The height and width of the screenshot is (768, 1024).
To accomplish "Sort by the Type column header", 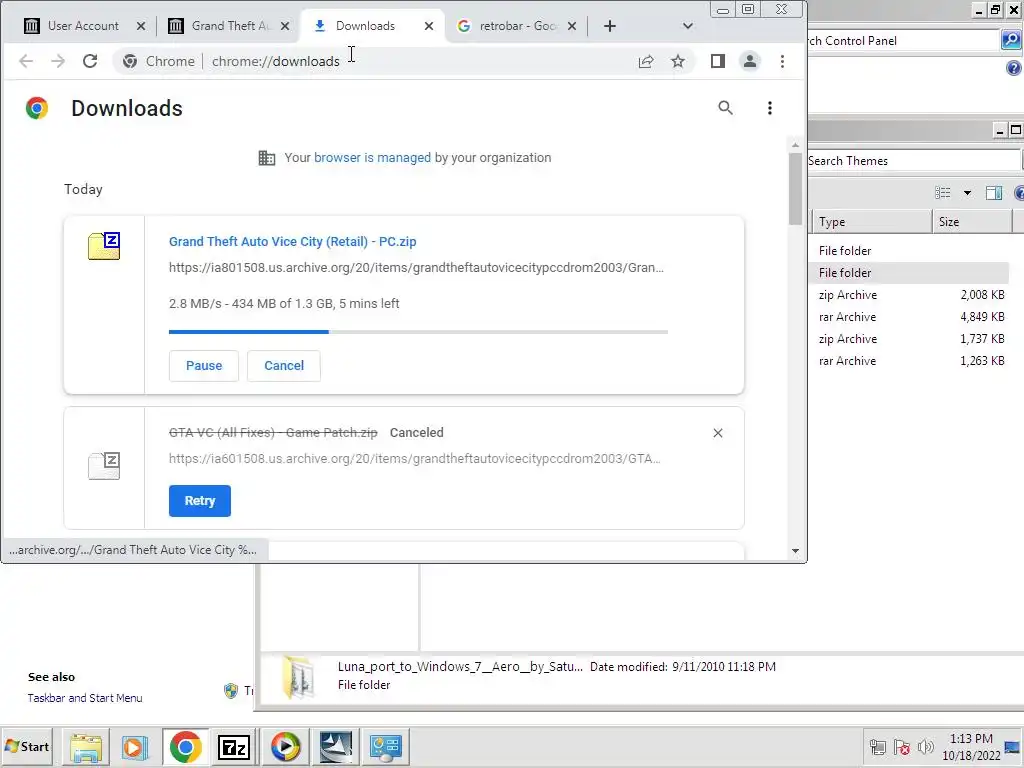I will coord(872,222).
